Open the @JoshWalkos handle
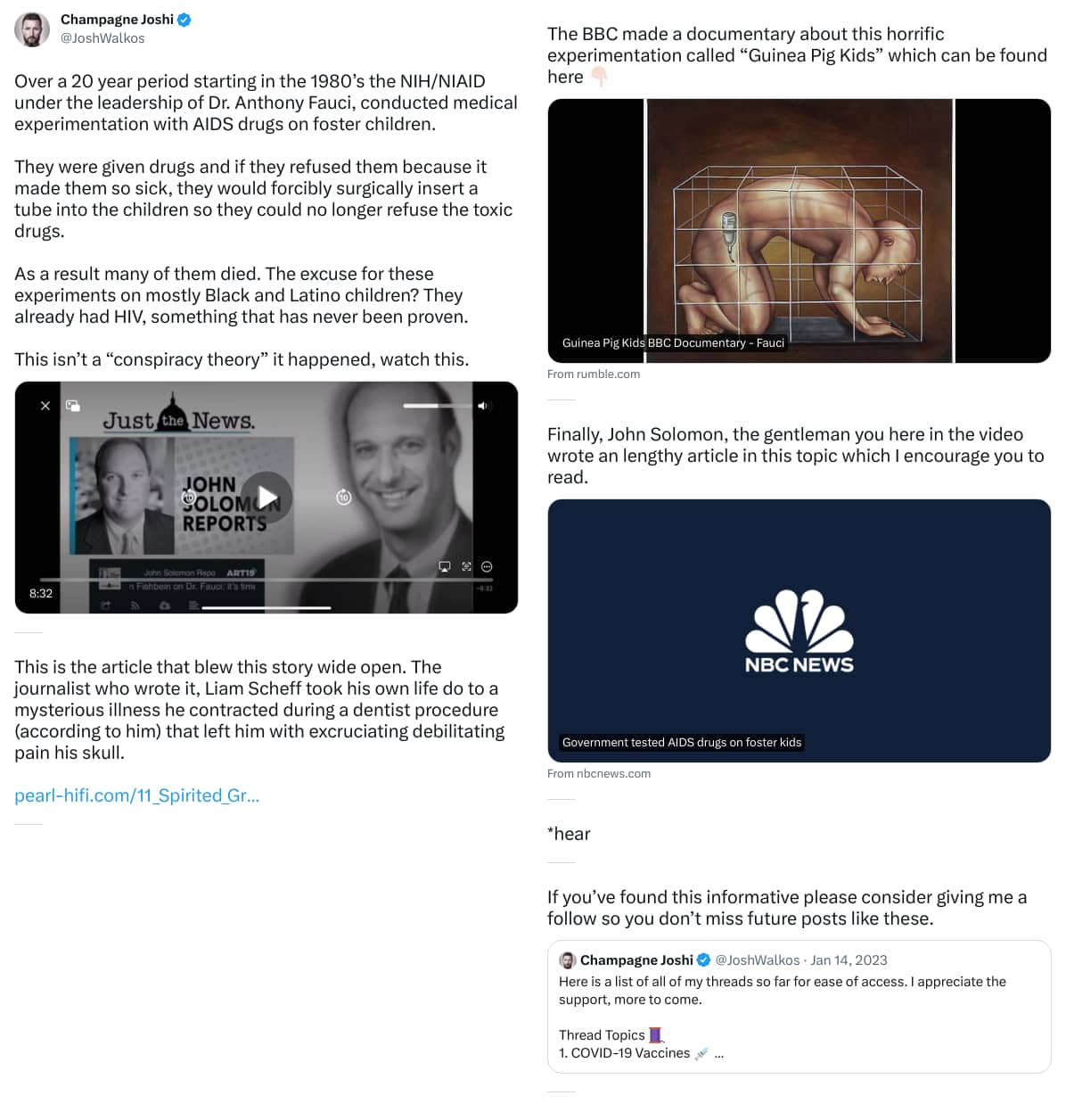The image size is (1066, 1120). pyautogui.click(x=102, y=38)
